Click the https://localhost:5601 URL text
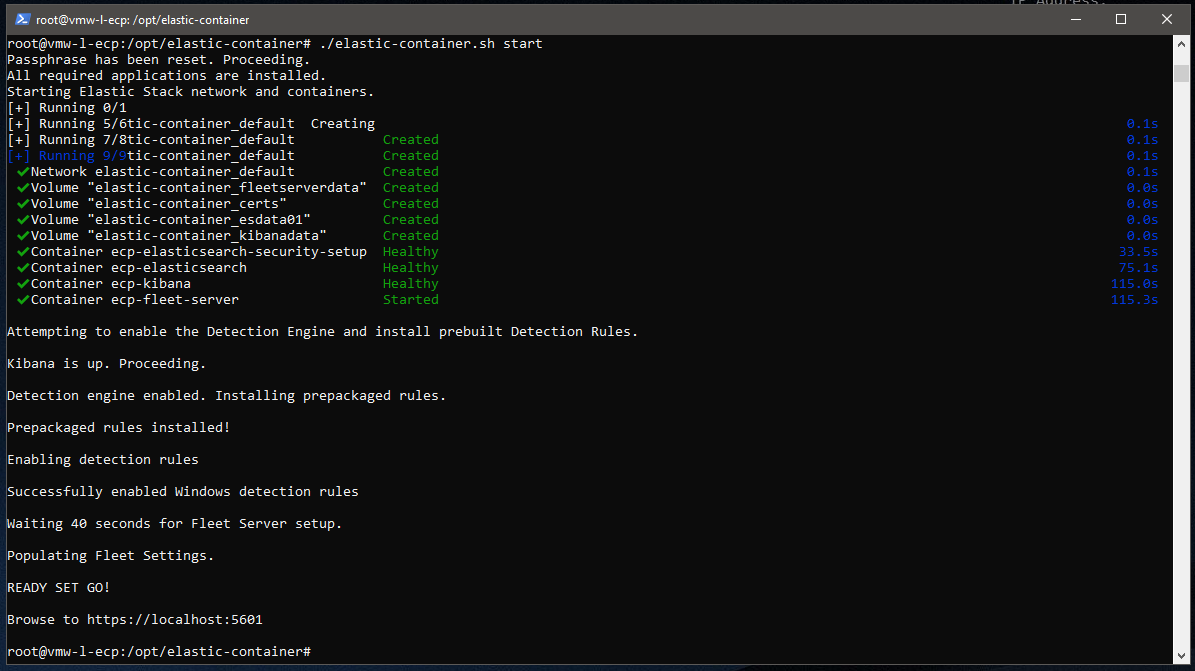1195x671 pixels. [174, 620]
